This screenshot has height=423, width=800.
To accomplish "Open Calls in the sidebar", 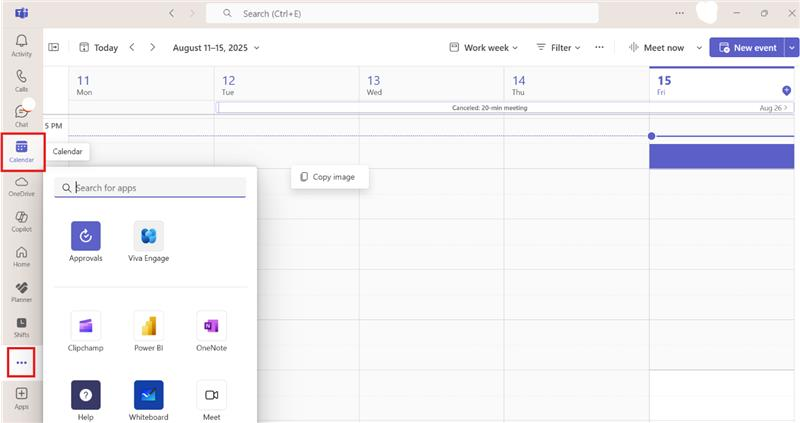I will coord(21,81).
